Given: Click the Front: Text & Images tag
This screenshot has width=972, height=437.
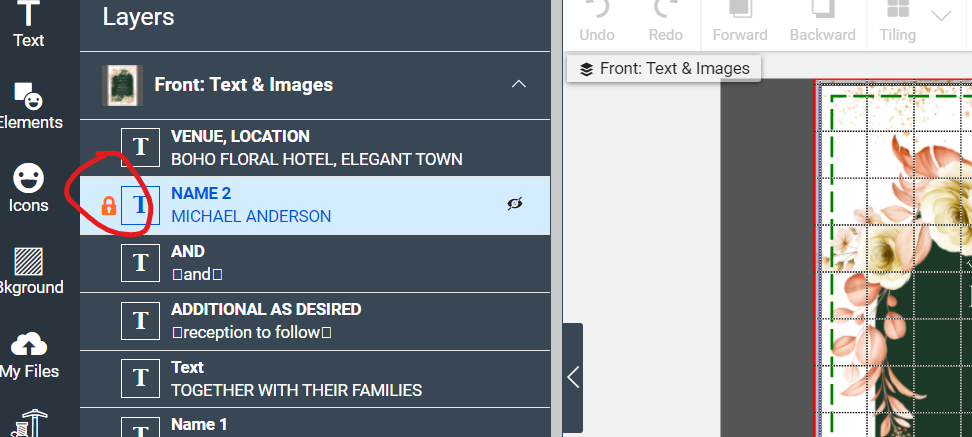Looking at the screenshot, I should (664, 68).
